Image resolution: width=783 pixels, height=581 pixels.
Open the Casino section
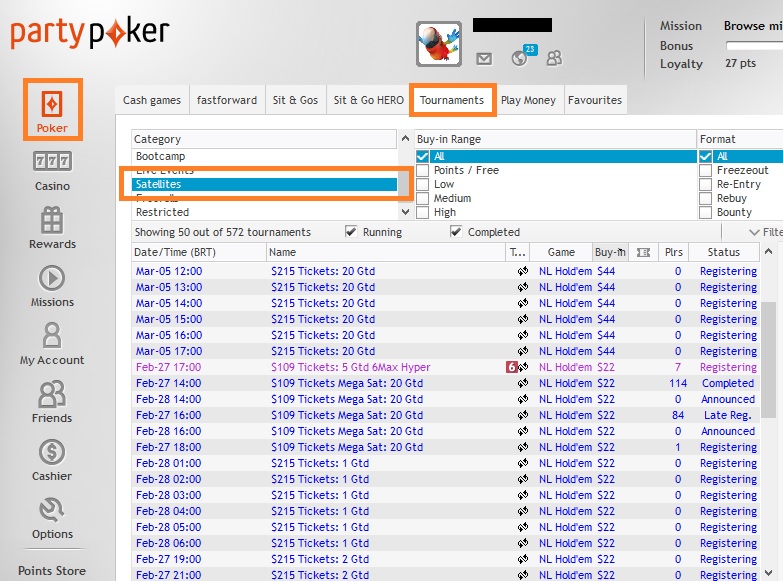pos(52,171)
